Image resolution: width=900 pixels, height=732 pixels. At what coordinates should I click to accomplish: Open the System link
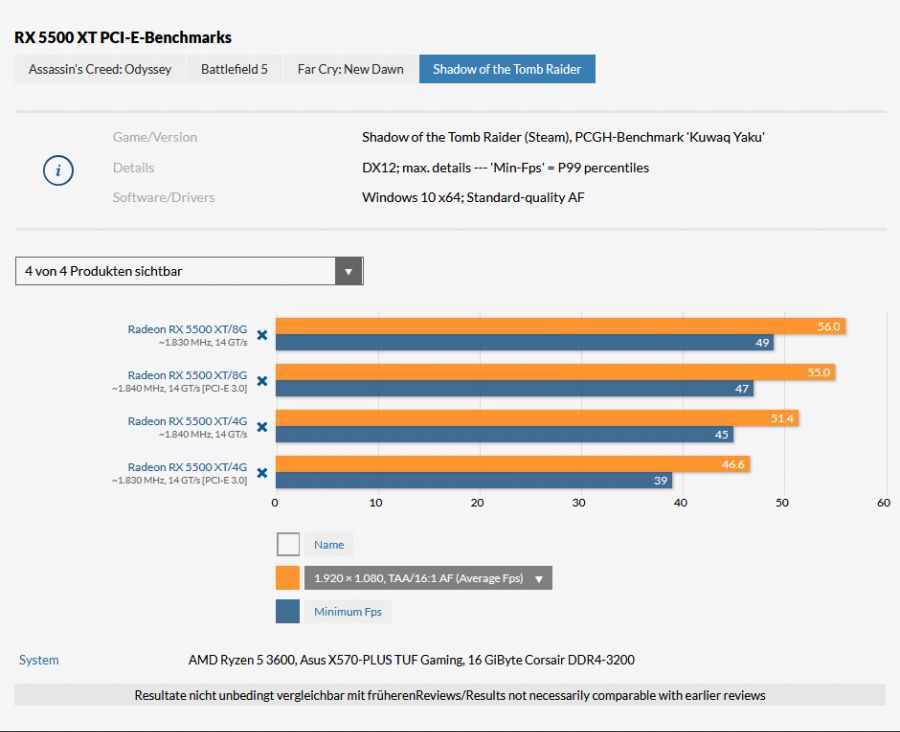(38, 660)
